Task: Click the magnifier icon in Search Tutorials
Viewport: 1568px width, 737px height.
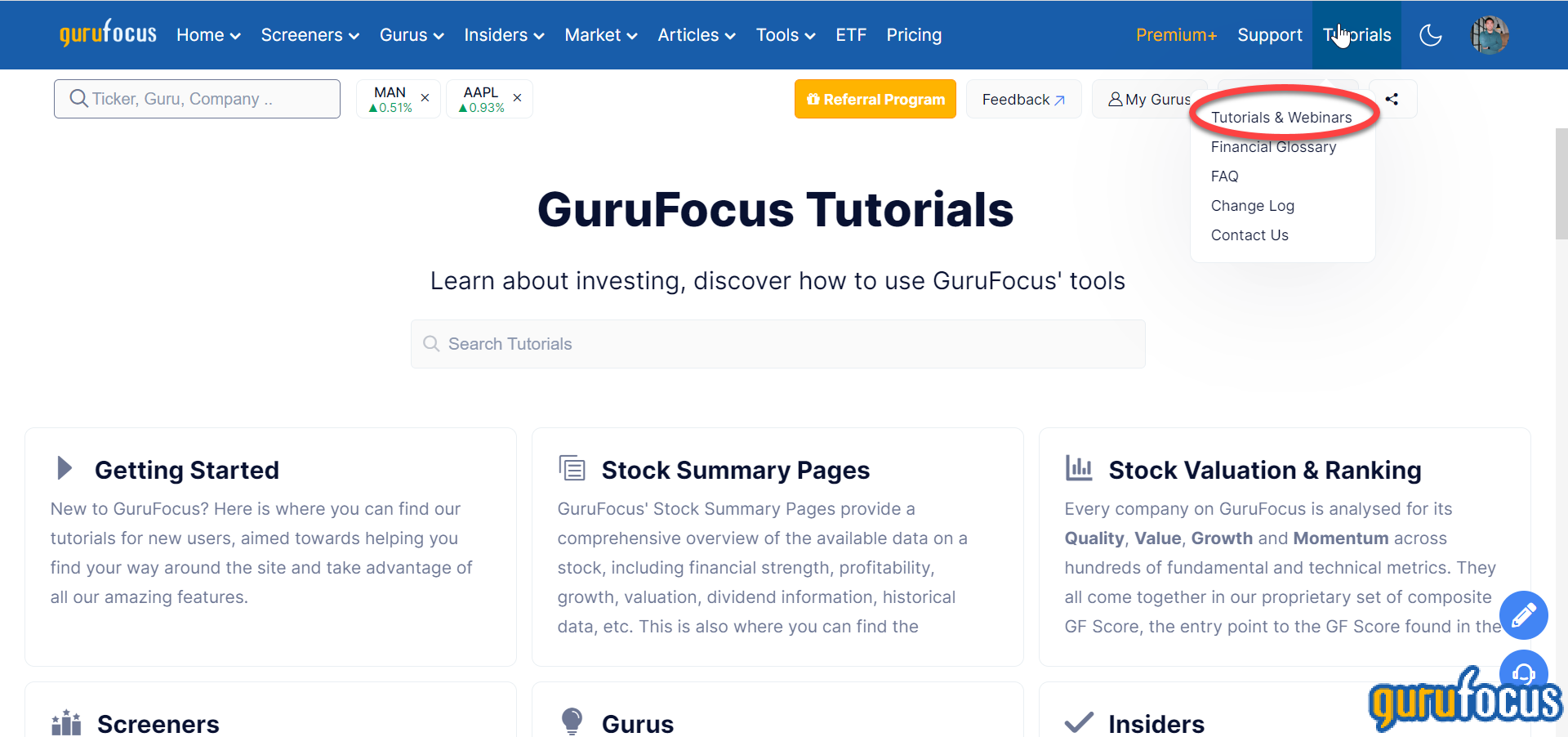Action: pyautogui.click(x=431, y=344)
